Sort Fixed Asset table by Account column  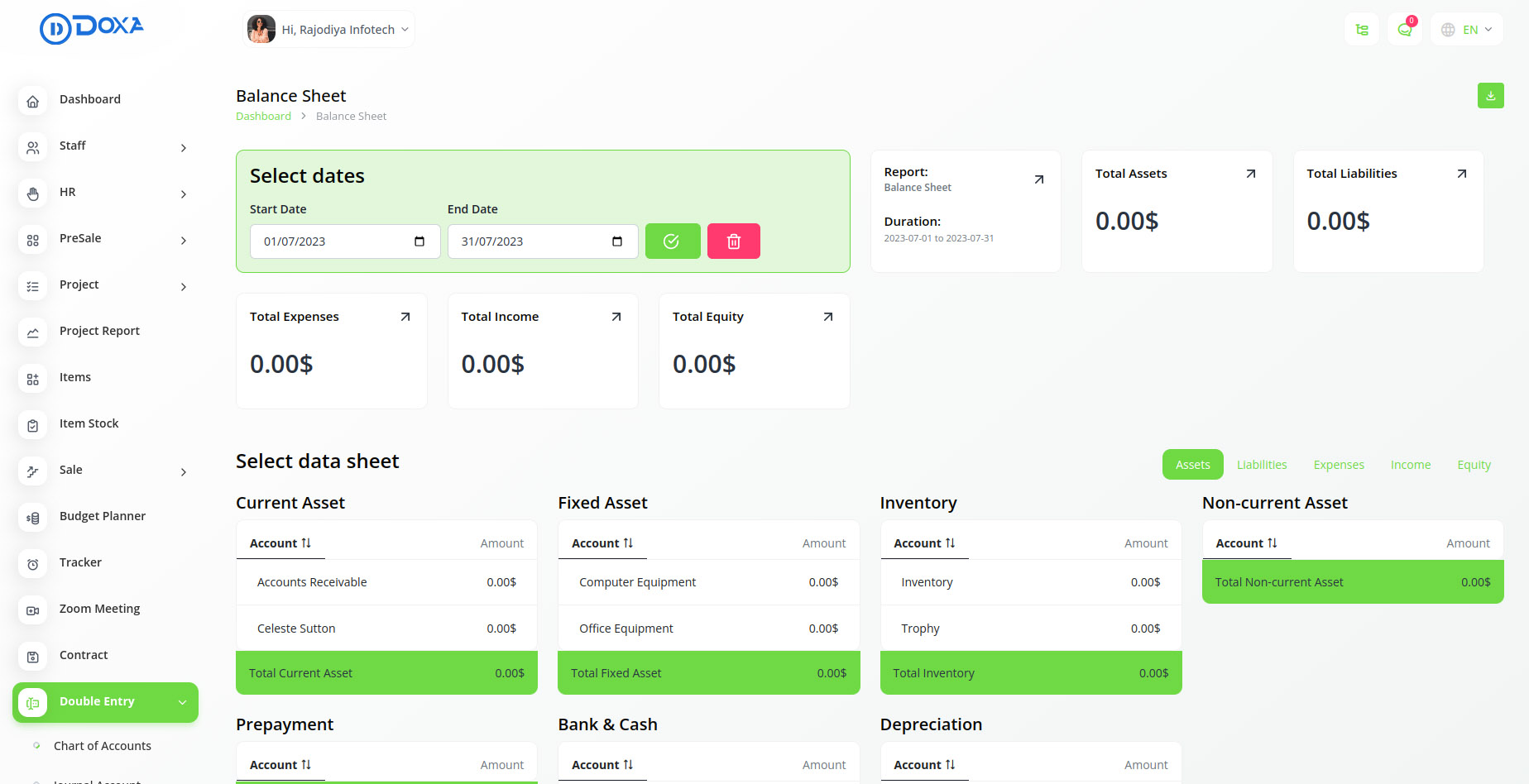click(x=602, y=543)
